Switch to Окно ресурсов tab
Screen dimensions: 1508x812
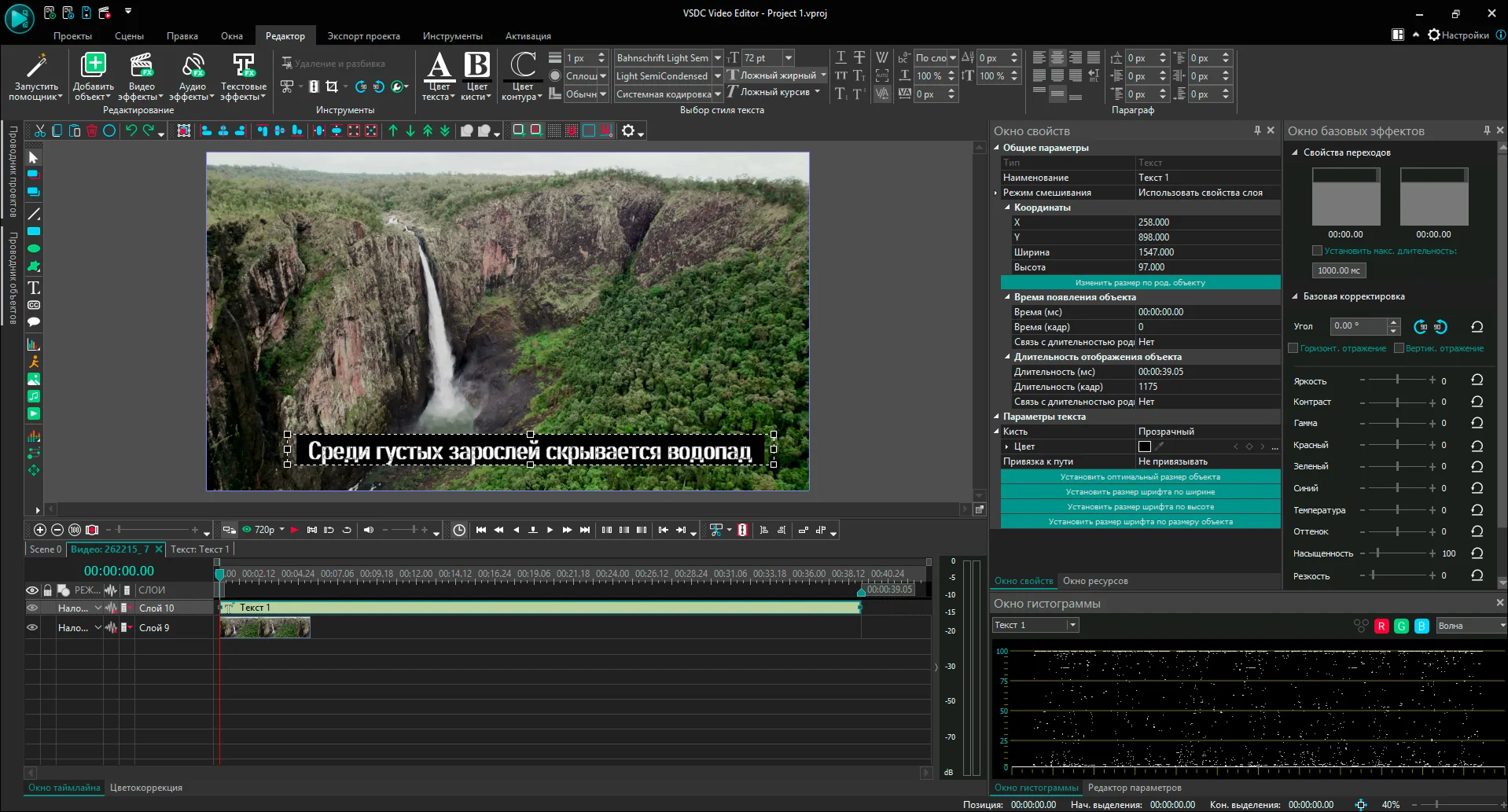tap(1095, 581)
